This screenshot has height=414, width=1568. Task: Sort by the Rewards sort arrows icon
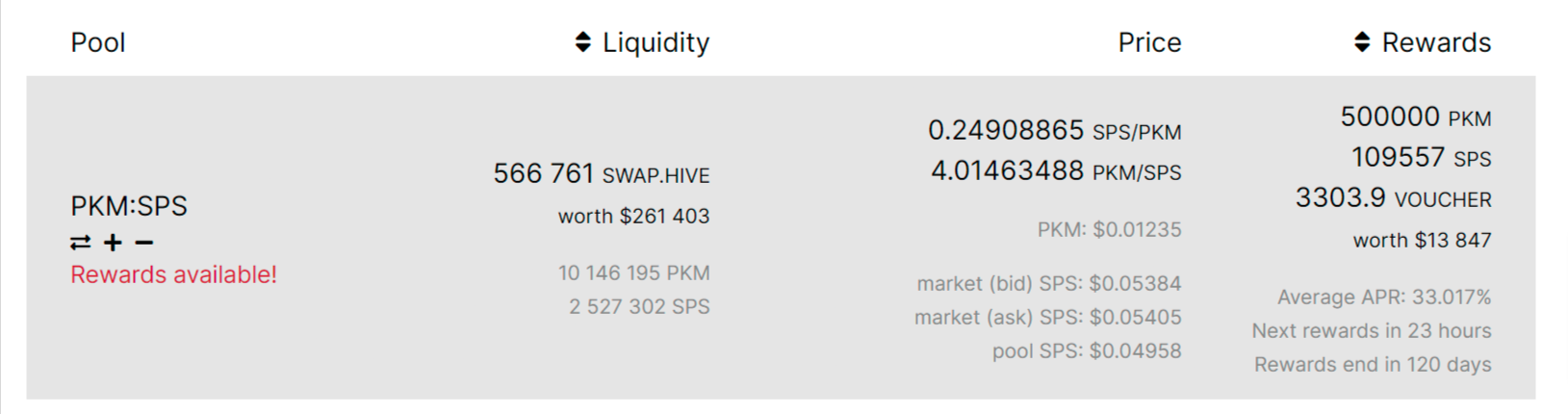pyautogui.click(x=1361, y=42)
